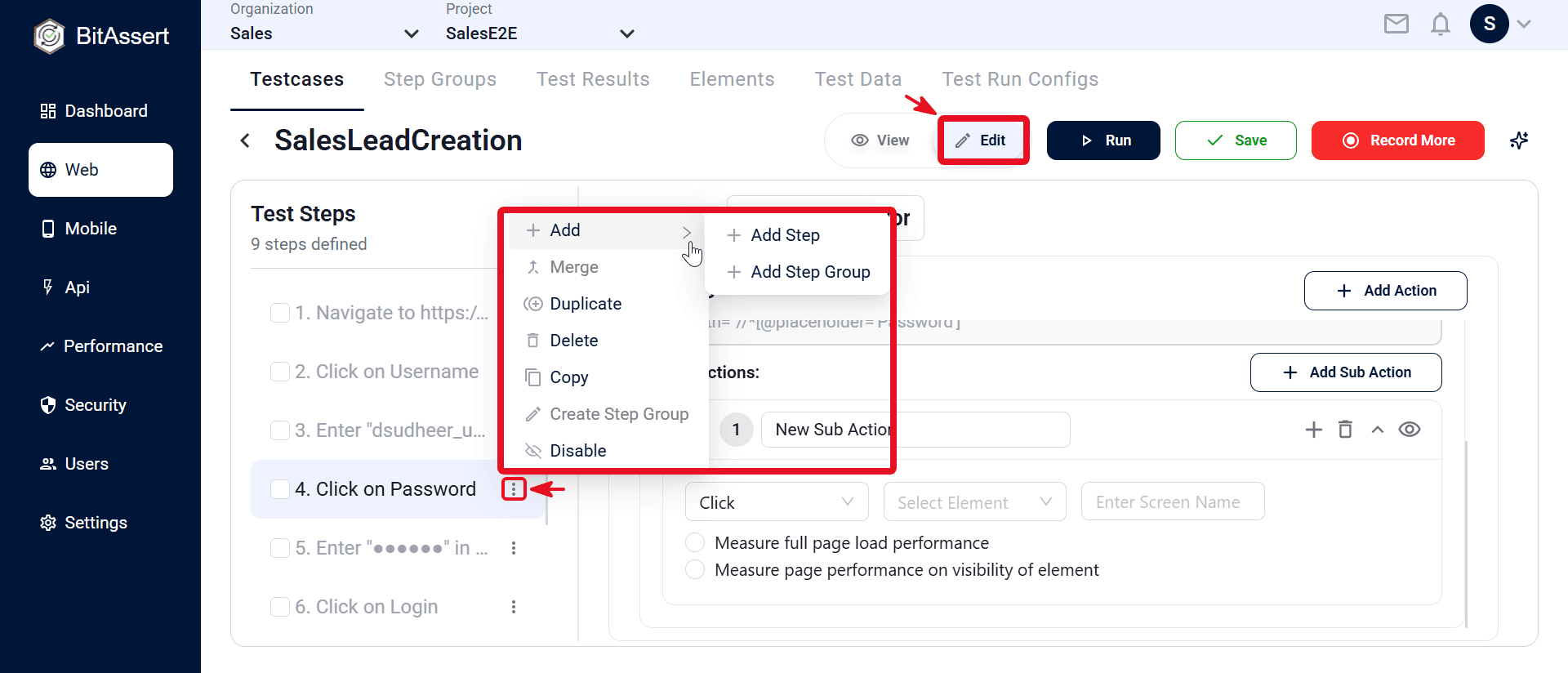
Task: Open three-dot menu for step 4
Action: tap(514, 489)
